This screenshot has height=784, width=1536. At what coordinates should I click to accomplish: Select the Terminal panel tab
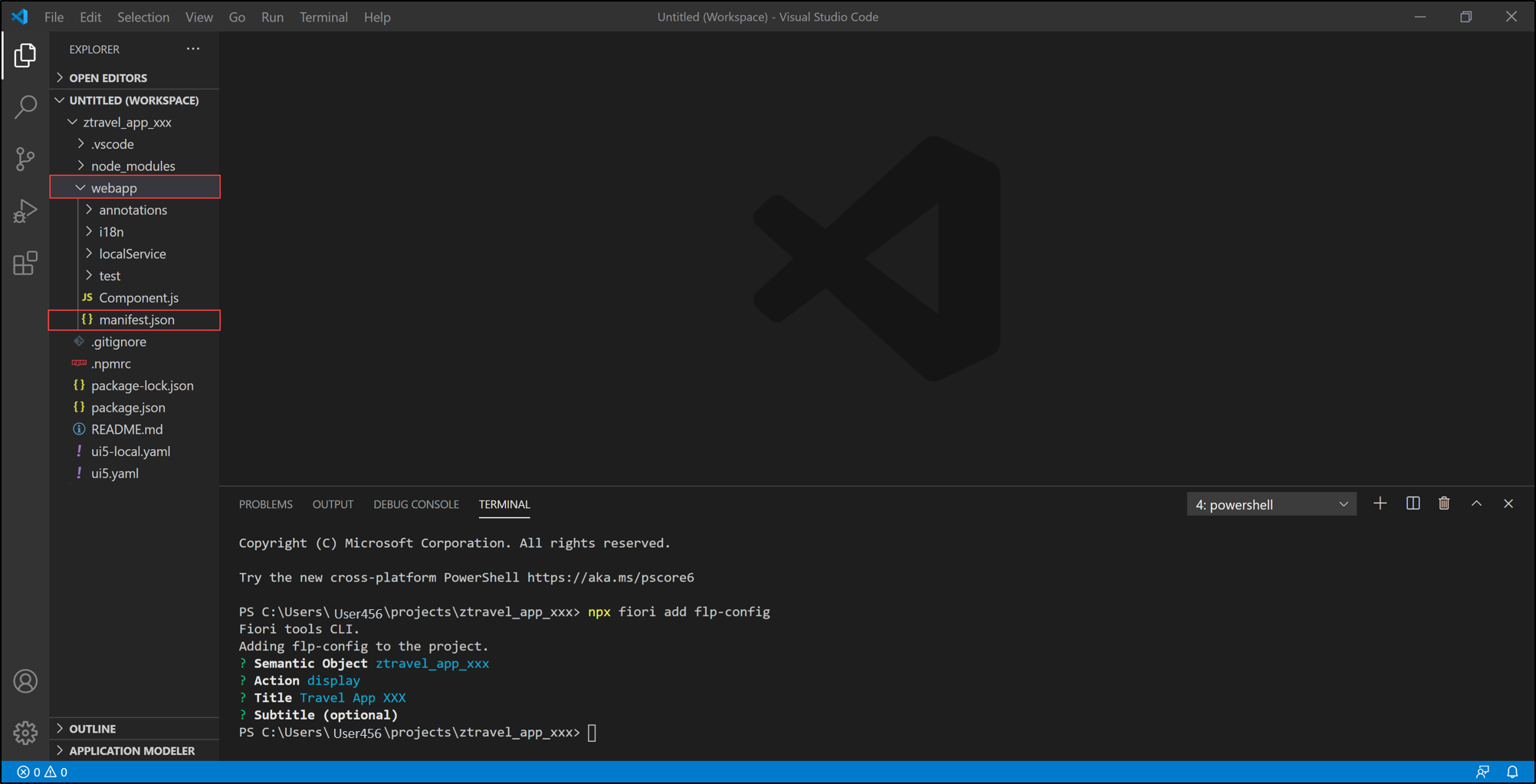pos(504,504)
